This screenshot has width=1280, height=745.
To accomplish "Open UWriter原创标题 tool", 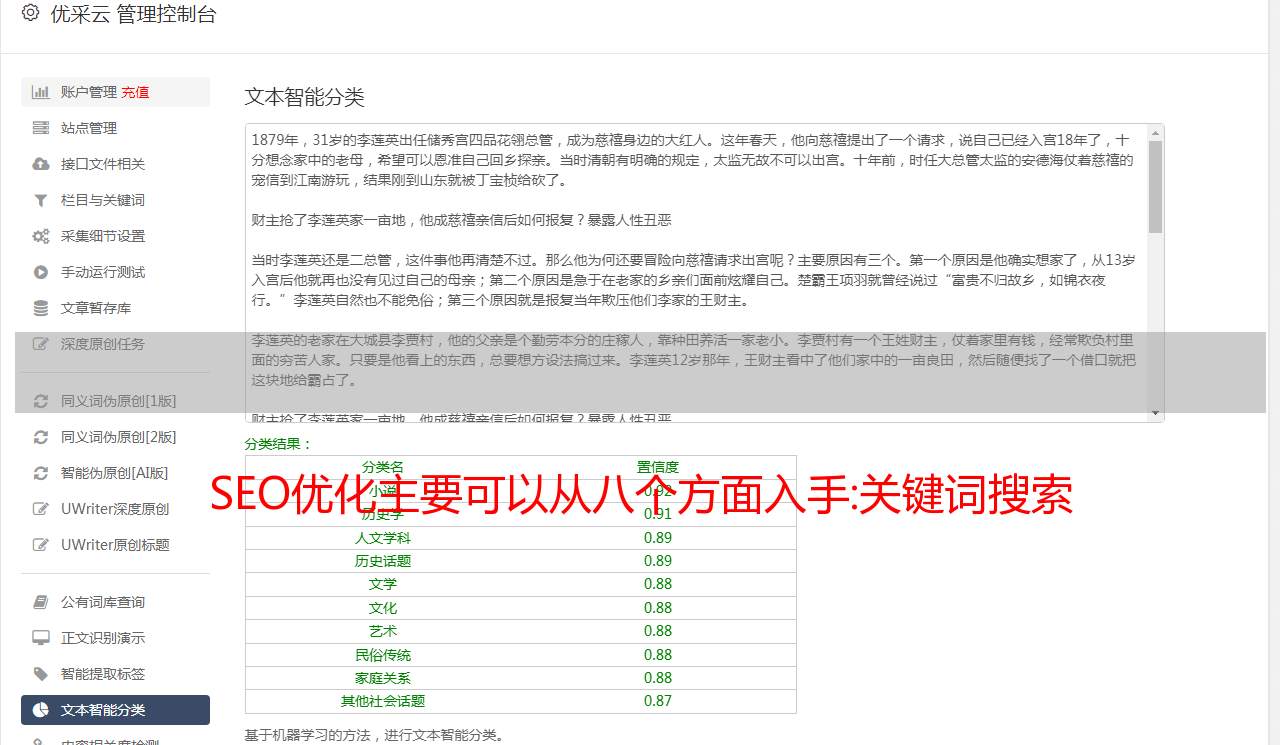I will point(115,545).
